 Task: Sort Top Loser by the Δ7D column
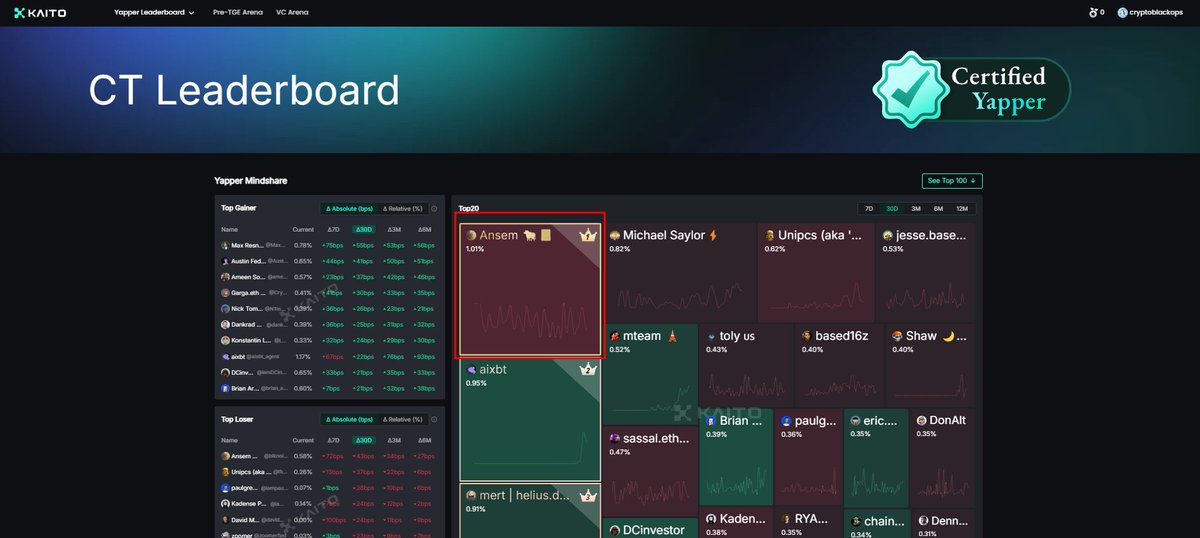point(334,439)
